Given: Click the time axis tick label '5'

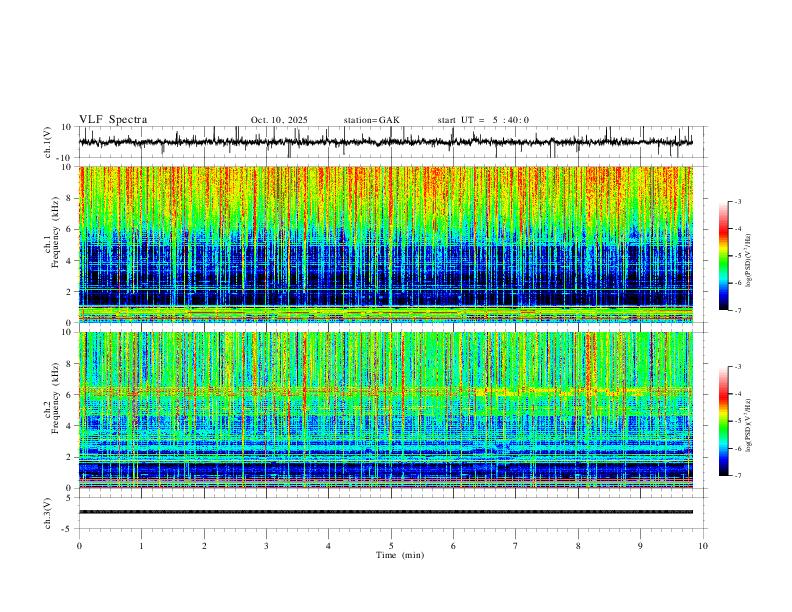Looking at the screenshot, I should 391,546.
